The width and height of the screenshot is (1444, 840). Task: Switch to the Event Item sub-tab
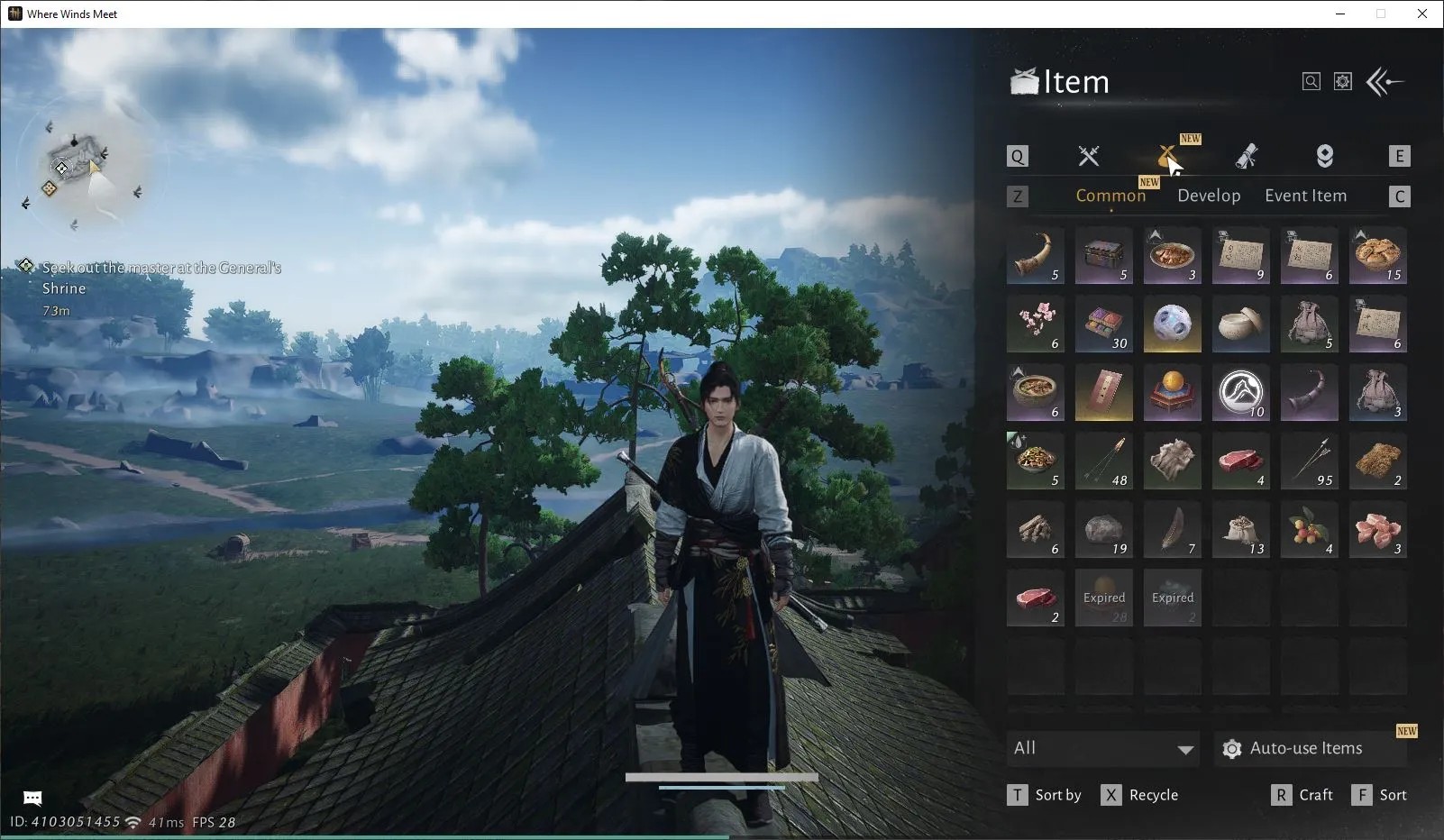click(1305, 196)
